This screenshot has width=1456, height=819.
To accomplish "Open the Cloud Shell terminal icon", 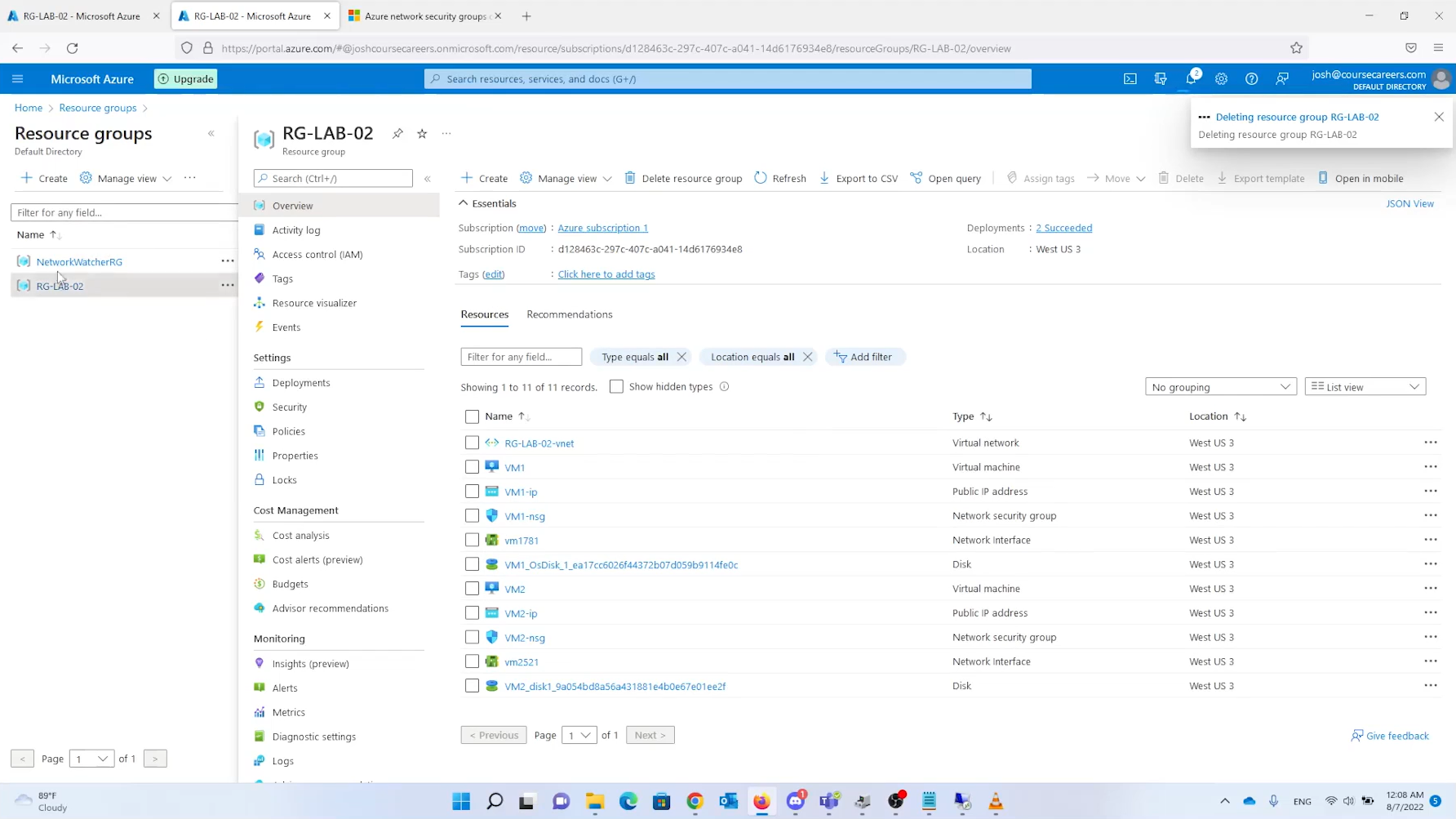I will (1130, 78).
